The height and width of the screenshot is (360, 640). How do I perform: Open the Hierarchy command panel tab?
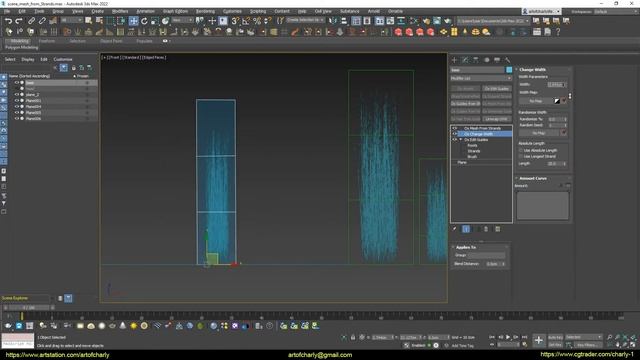[476, 60]
